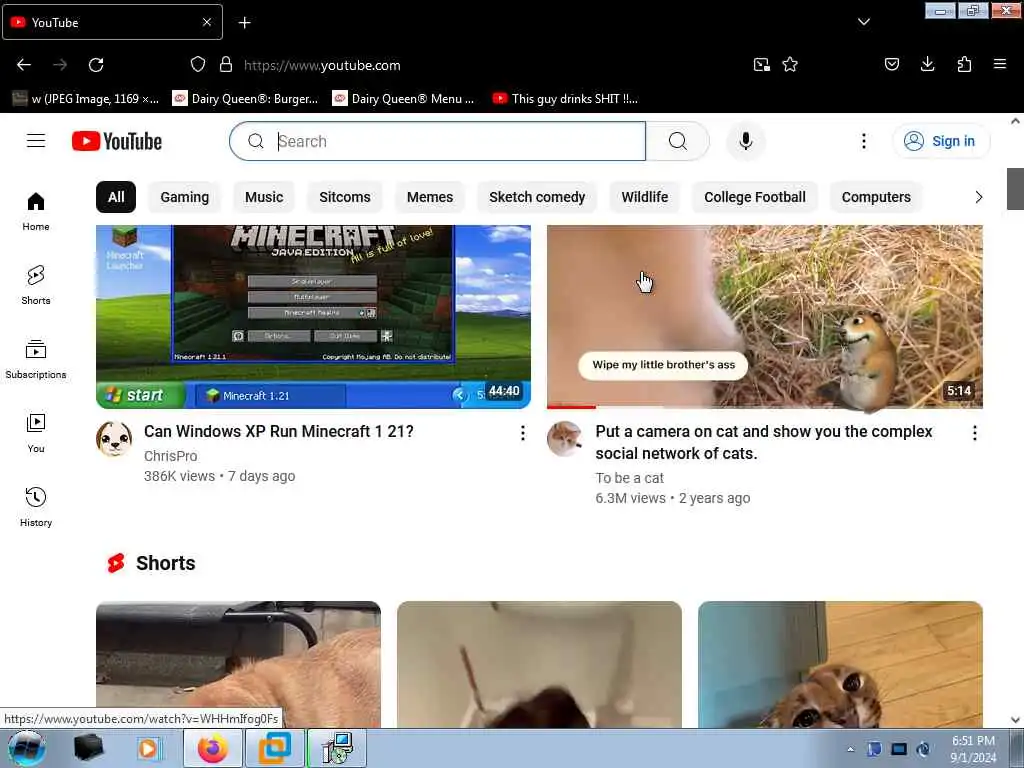Select the Music category chip
This screenshot has height=768, width=1024.
pyautogui.click(x=264, y=197)
